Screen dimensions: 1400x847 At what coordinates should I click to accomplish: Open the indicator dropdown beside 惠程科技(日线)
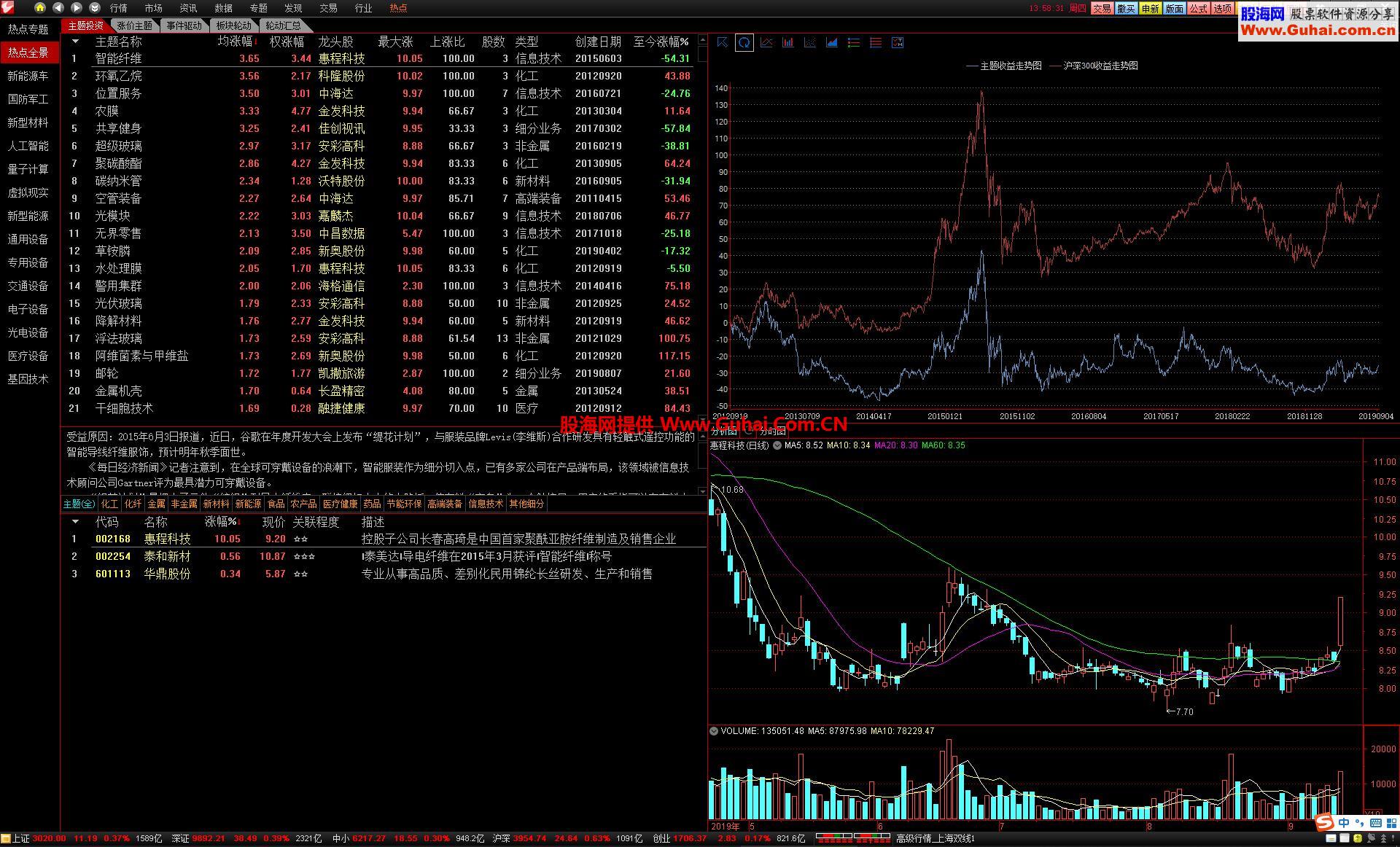pyautogui.click(x=777, y=445)
